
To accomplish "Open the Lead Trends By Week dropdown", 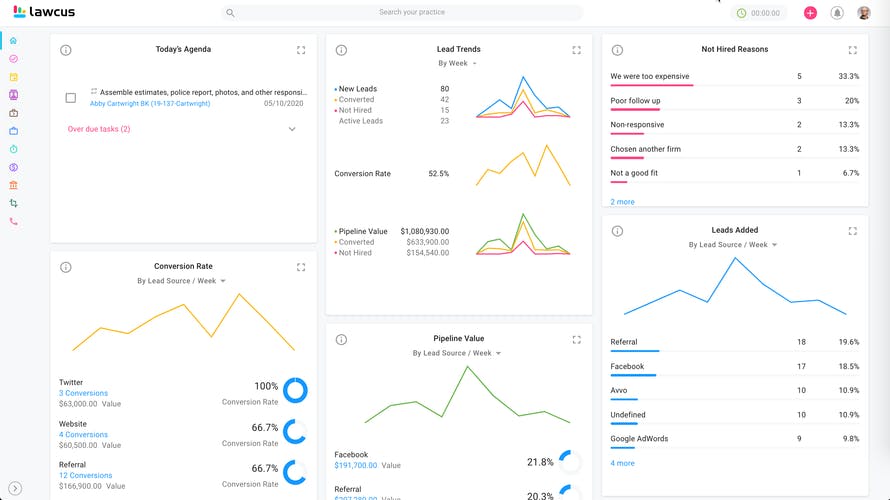I will [x=457, y=63].
